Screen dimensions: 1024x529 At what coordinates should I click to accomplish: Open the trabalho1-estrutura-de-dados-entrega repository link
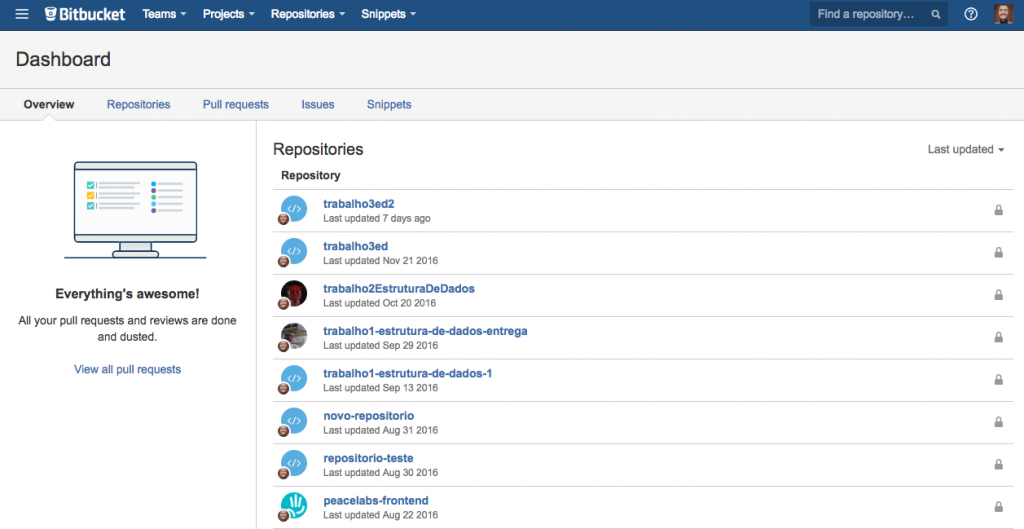click(425, 331)
